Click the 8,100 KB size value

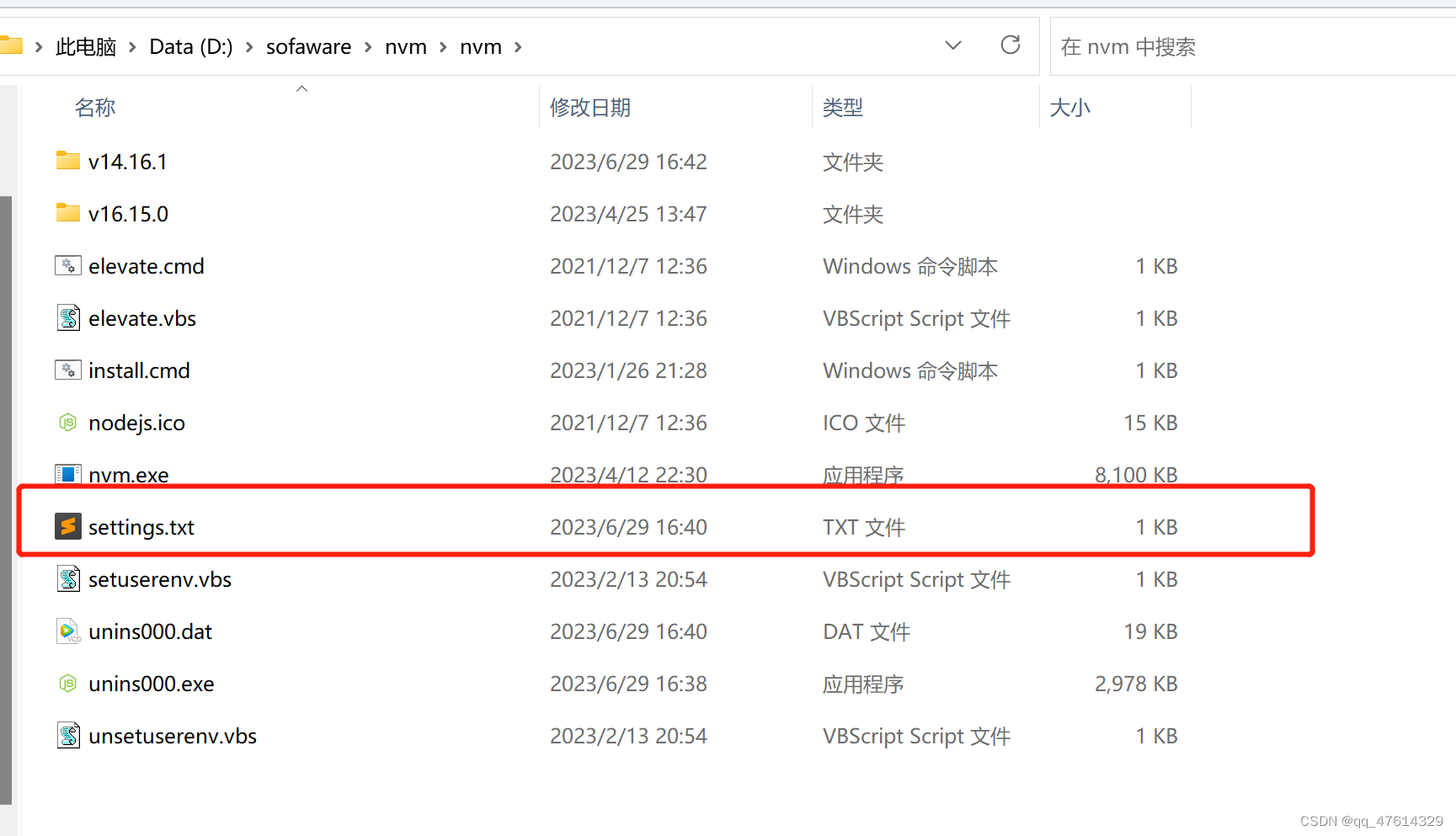pyautogui.click(x=1136, y=475)
